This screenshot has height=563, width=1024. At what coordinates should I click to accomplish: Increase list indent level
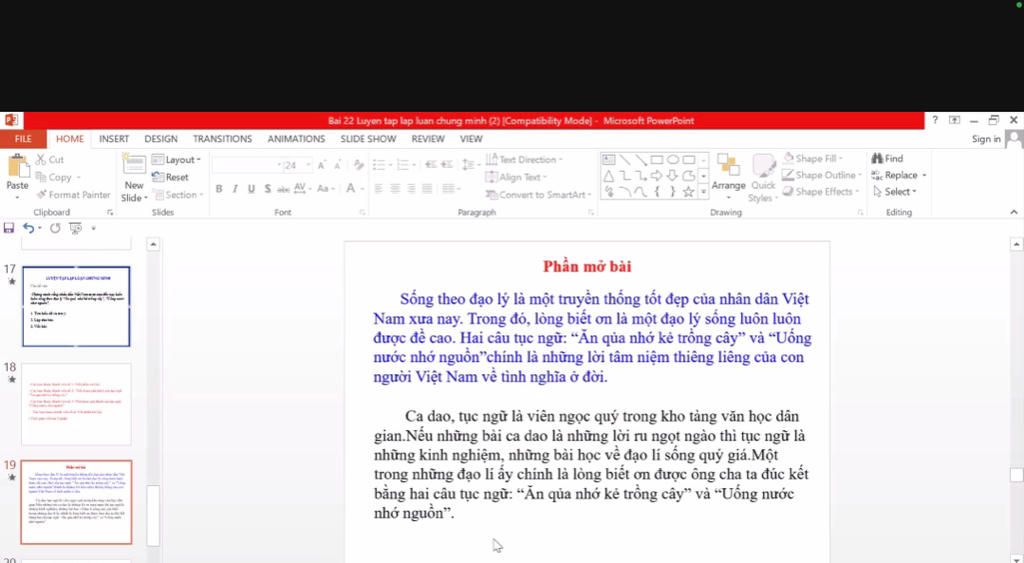point(447,165)
